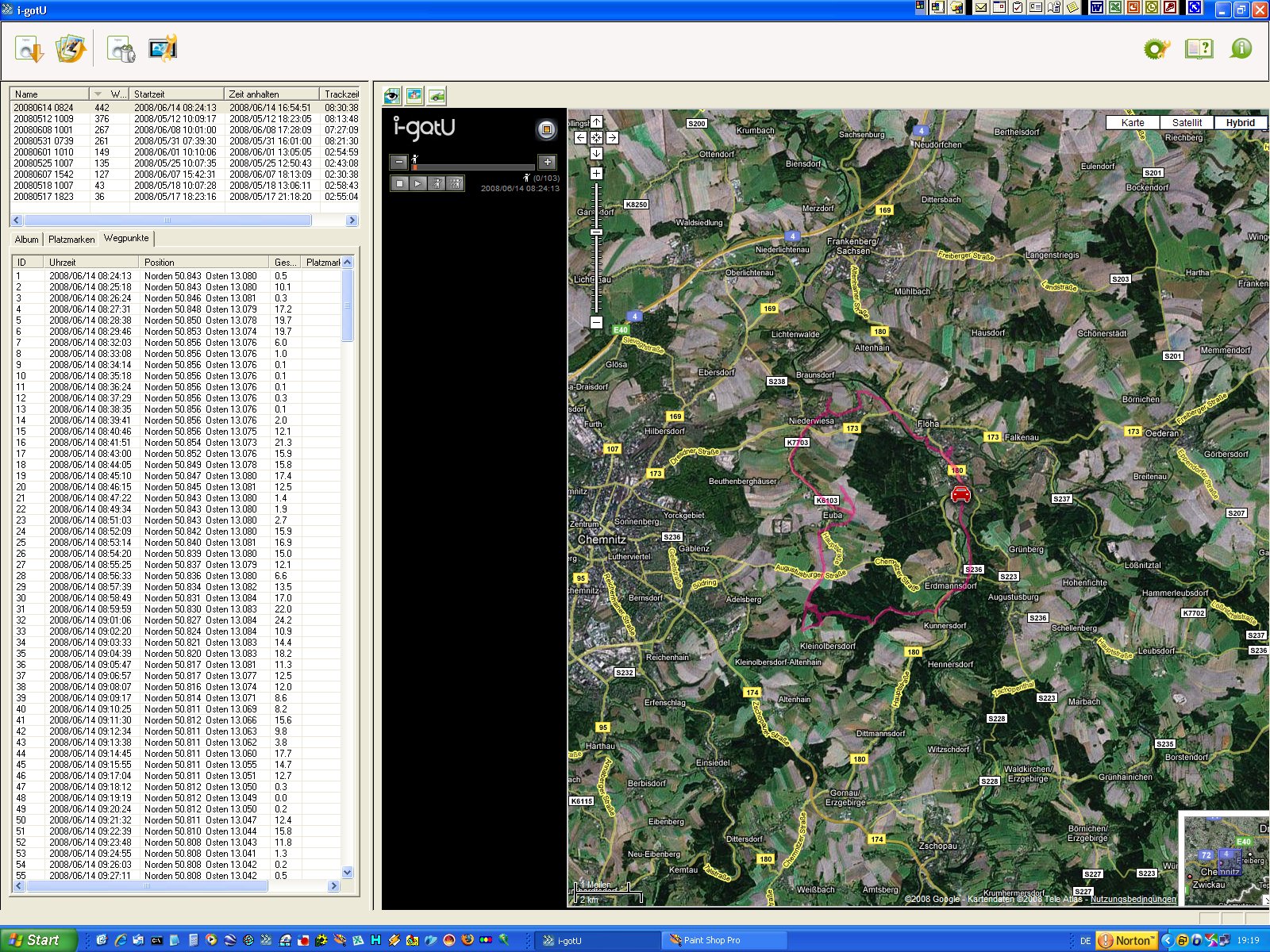
Task: Select track 20080512 1009
Action: click(x=185, y=118)
